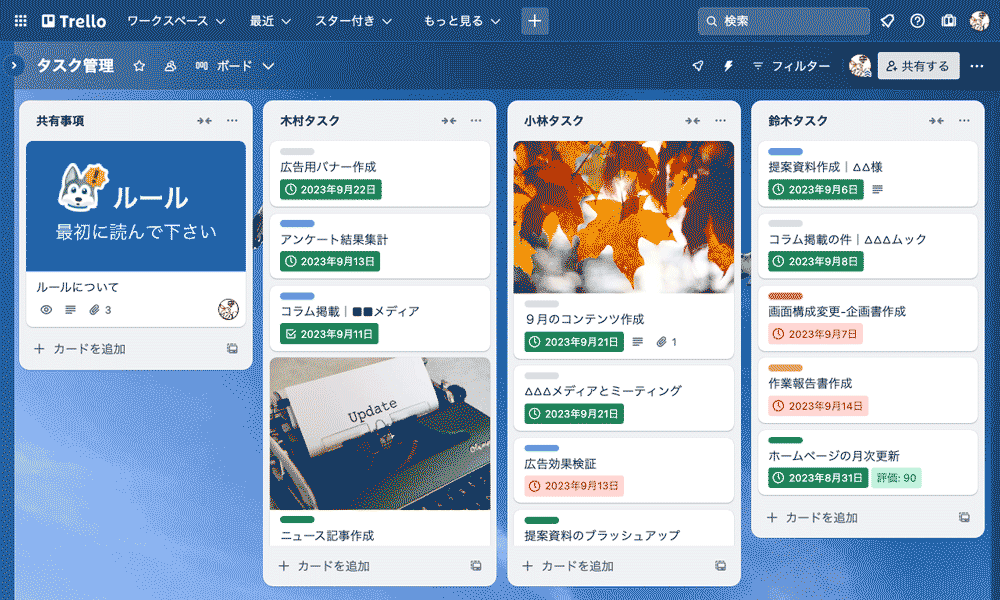This screenshot has width=1000, height=600.
Task: Open the apps grid switcher icon
Action: click(20, 21)
